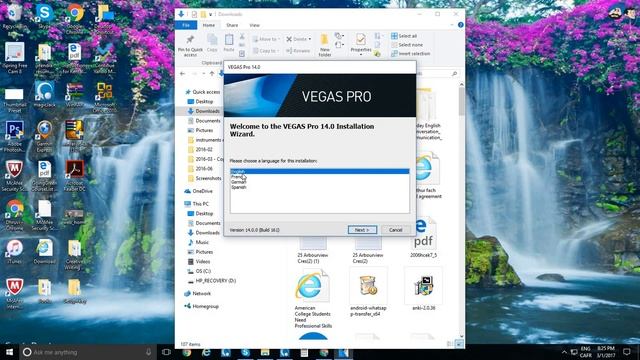Select OS (C:) drive

(199, 271)
